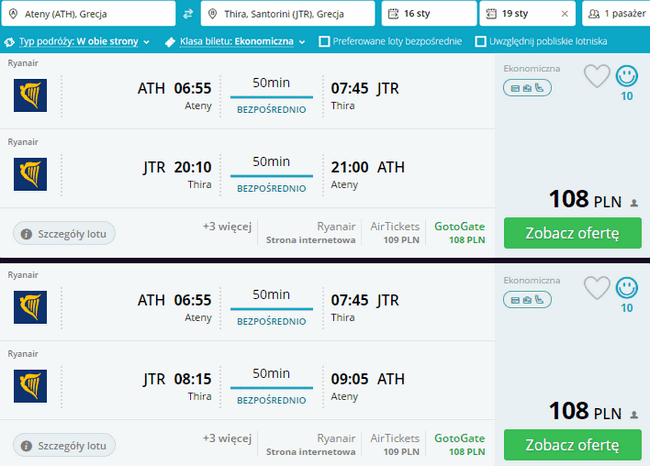650x466 pixels.
Task: Click Zobacz ofertę for second flight
Action: coord(572,445)
